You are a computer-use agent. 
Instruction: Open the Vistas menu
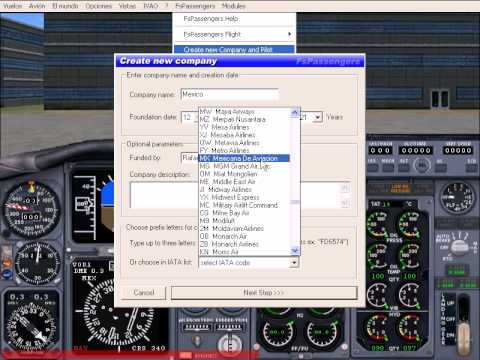(x=127, y=6)
